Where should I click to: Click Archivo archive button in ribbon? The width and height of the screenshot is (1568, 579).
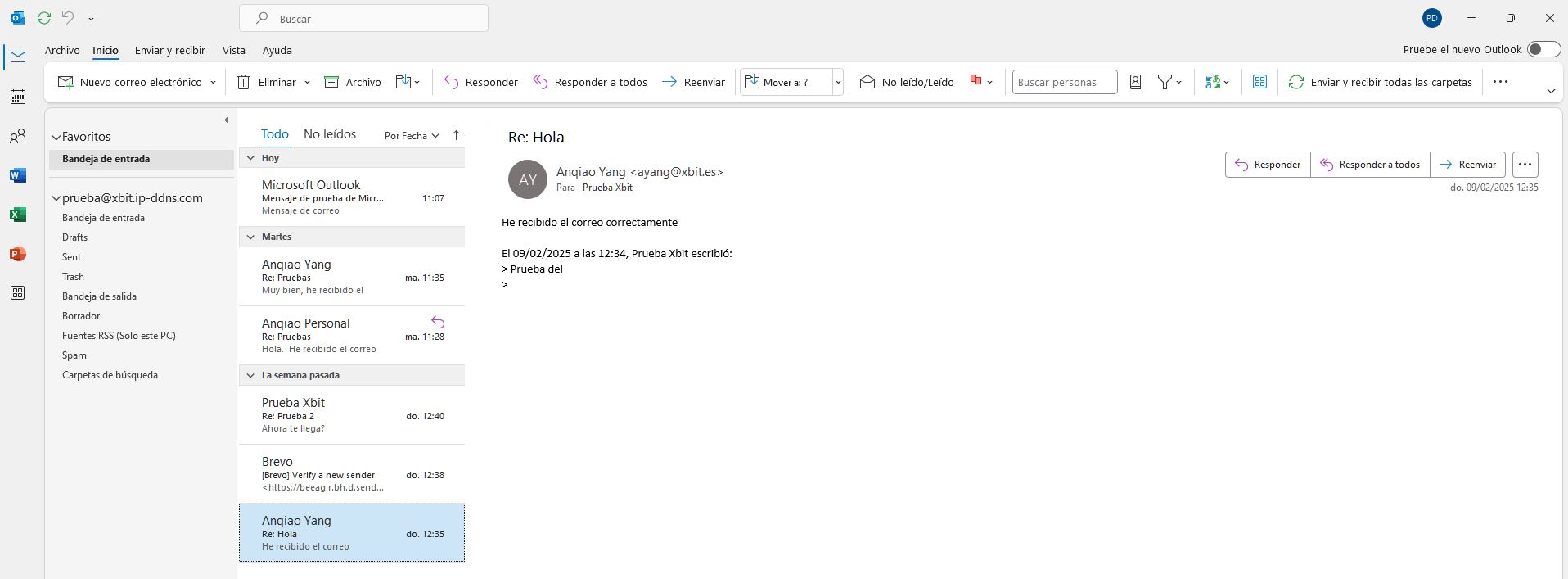[353, 82]
